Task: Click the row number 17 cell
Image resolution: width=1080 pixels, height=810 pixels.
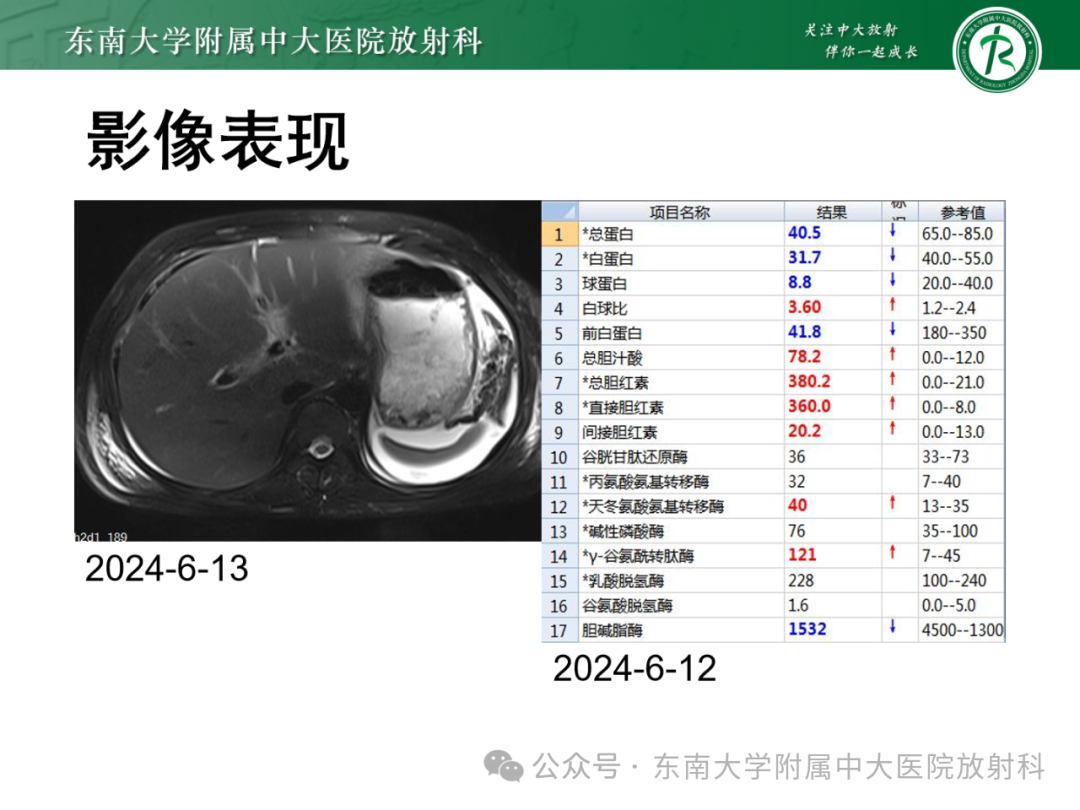Action: point(559,630)
